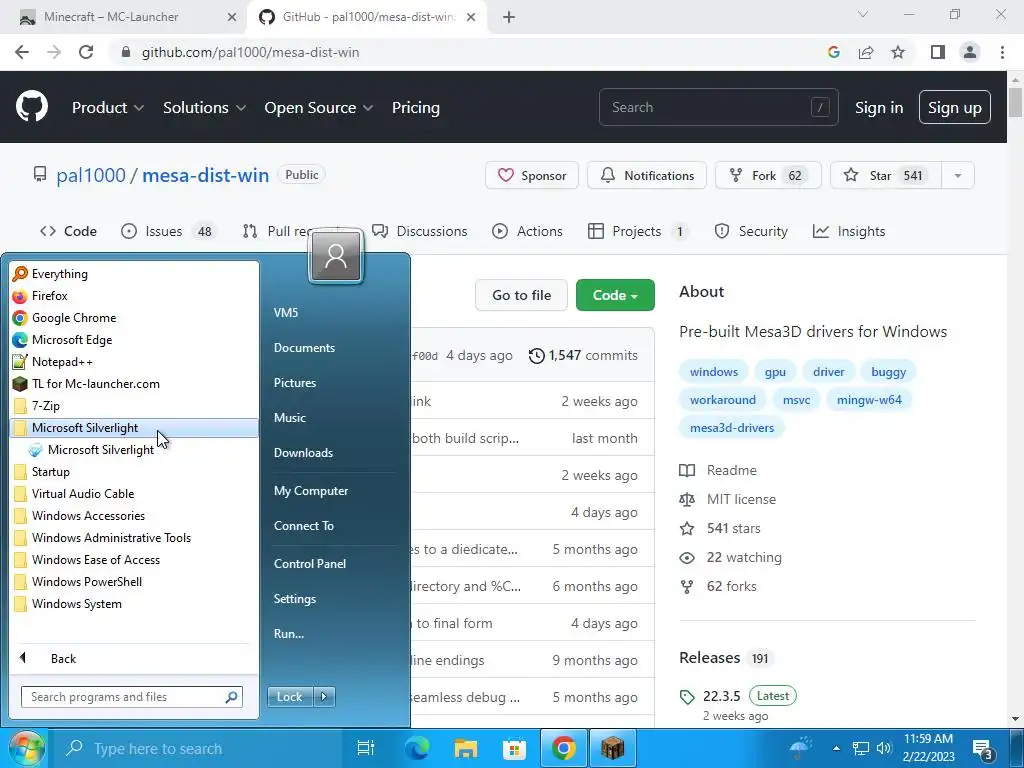Expand the Windows PowerShell folder
The image size is (1024, 768).
(133, 582)
